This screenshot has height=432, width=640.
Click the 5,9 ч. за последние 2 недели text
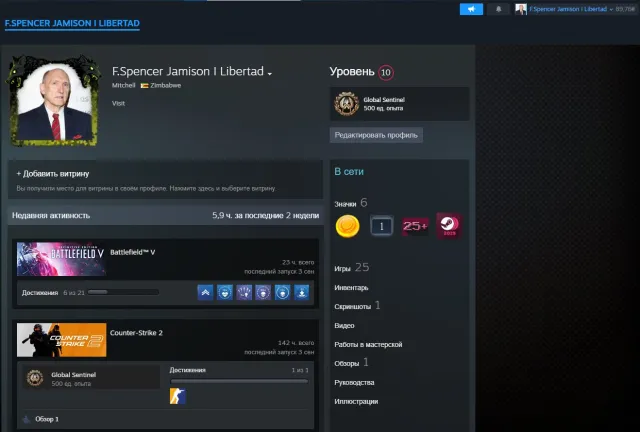265,215
